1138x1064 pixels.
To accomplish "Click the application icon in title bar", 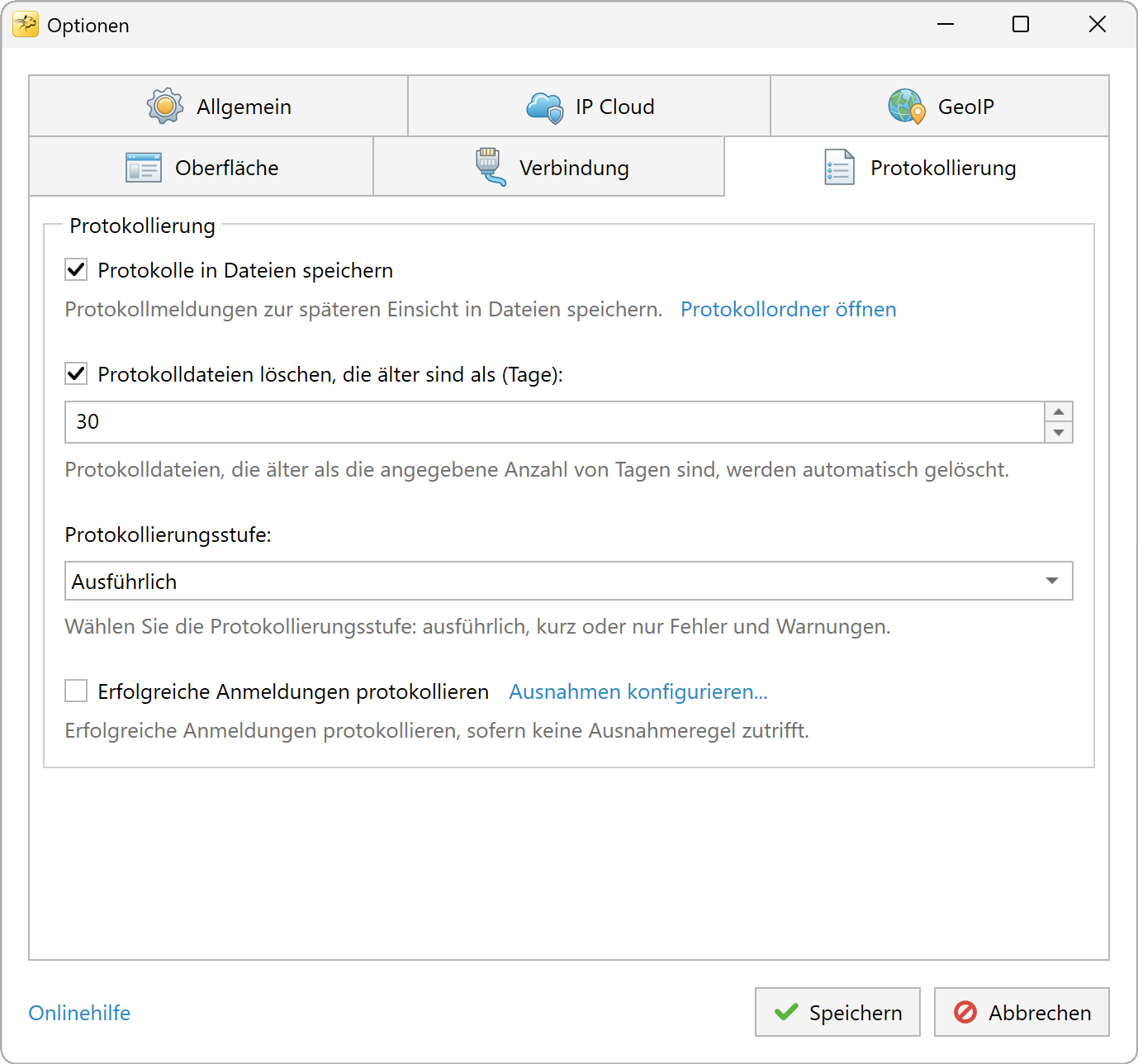I will (x=26, y=25).
